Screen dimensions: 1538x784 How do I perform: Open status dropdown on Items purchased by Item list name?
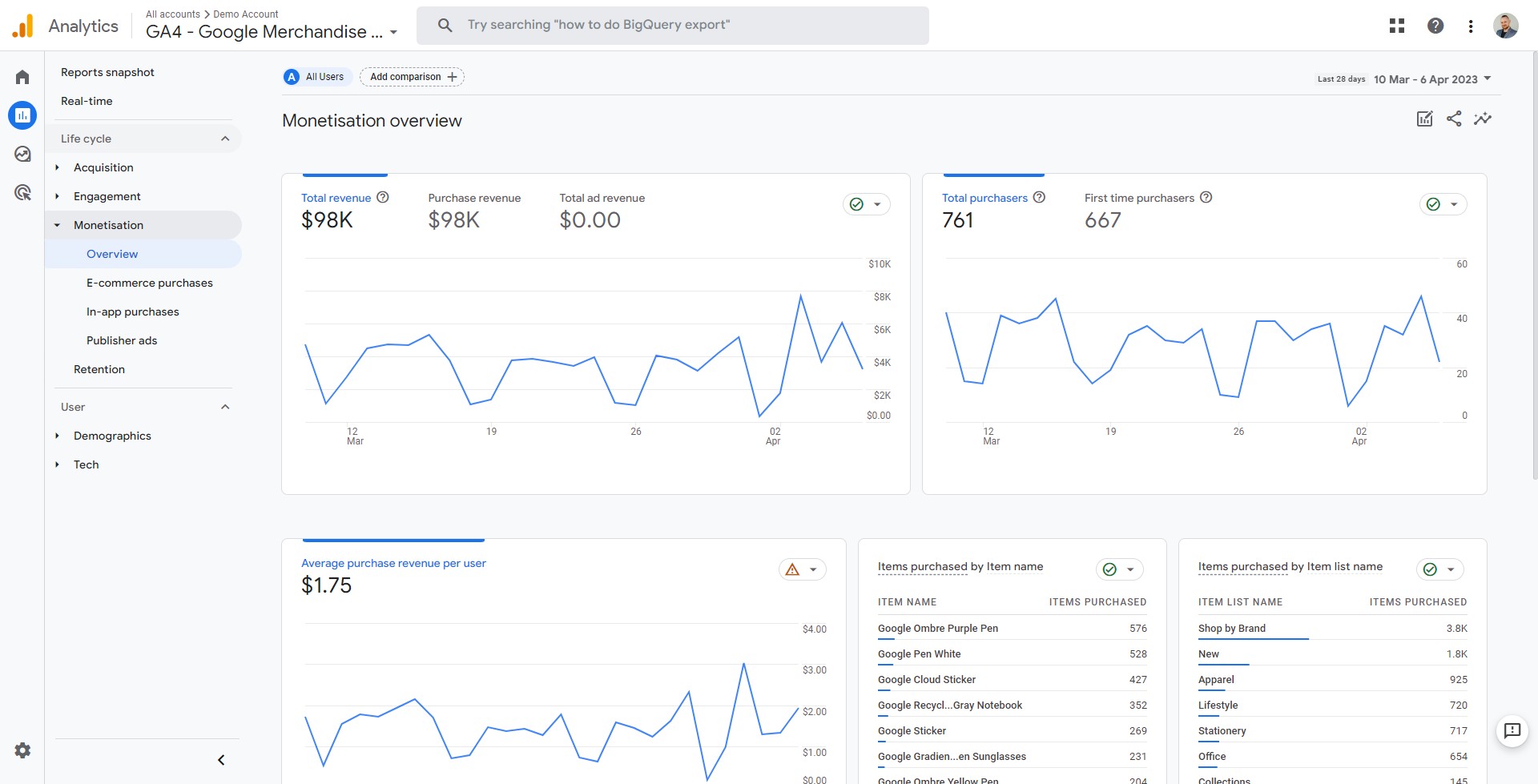point(1440,569)
